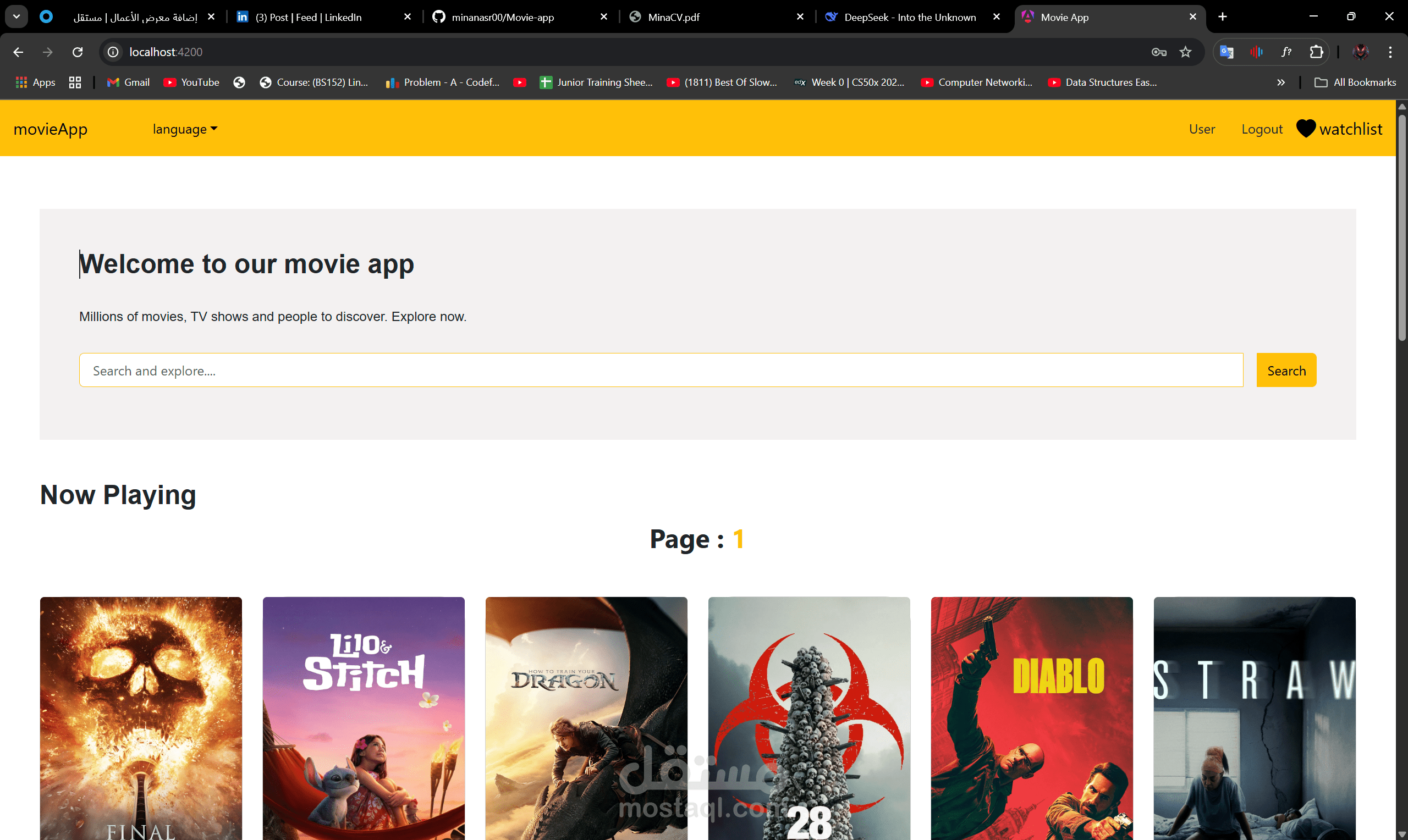Image resolution: width=1408 pixels, height=840 pixels.
Task: Click the yellow Search button
Action: (x=1286, y=370)
